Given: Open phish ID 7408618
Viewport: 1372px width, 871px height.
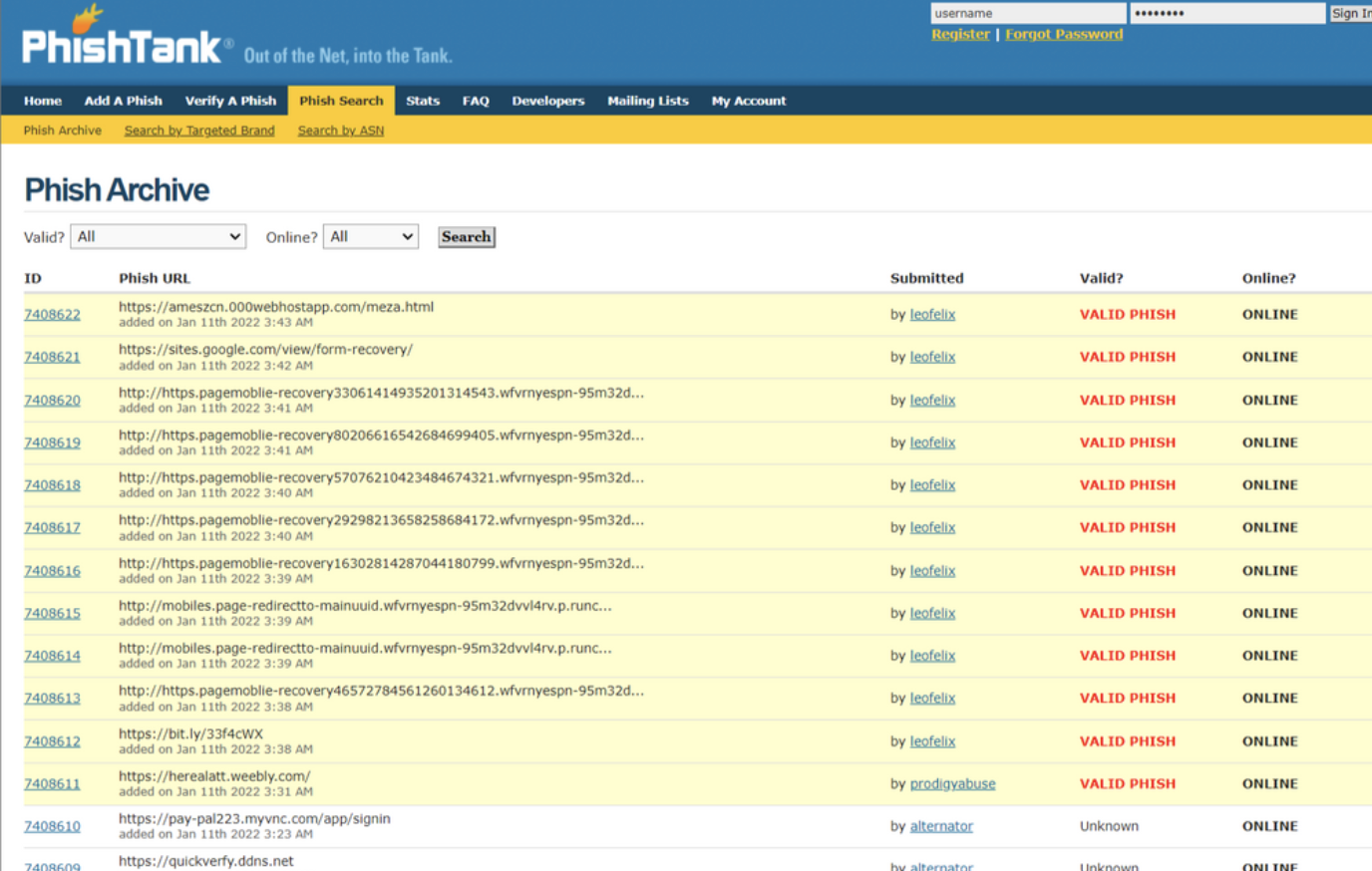Looking at the screenshot, I should (x=52, y=485).
